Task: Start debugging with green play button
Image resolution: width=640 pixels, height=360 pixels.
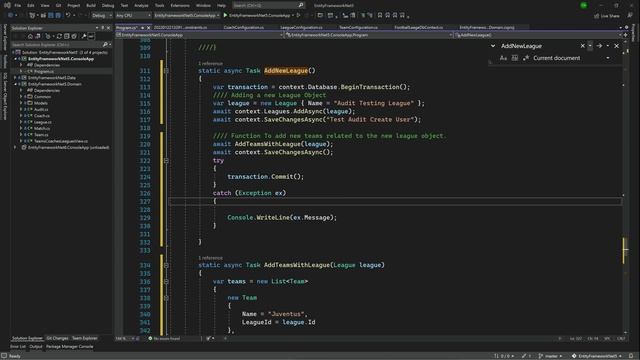Action: (225, 15)
